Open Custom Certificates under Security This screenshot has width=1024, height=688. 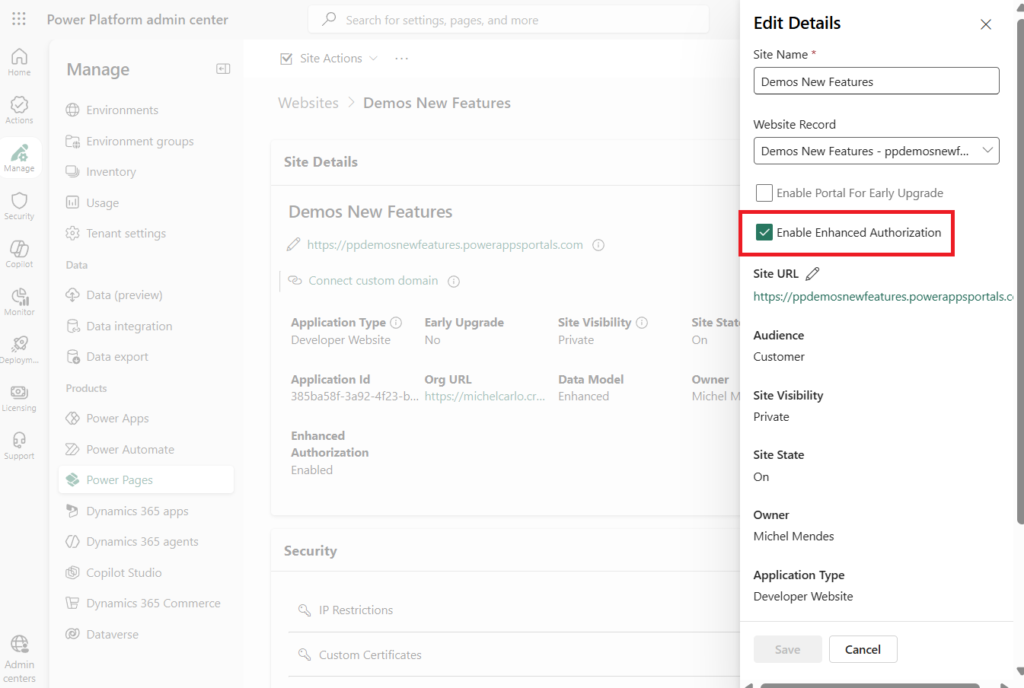click(370, 655)
